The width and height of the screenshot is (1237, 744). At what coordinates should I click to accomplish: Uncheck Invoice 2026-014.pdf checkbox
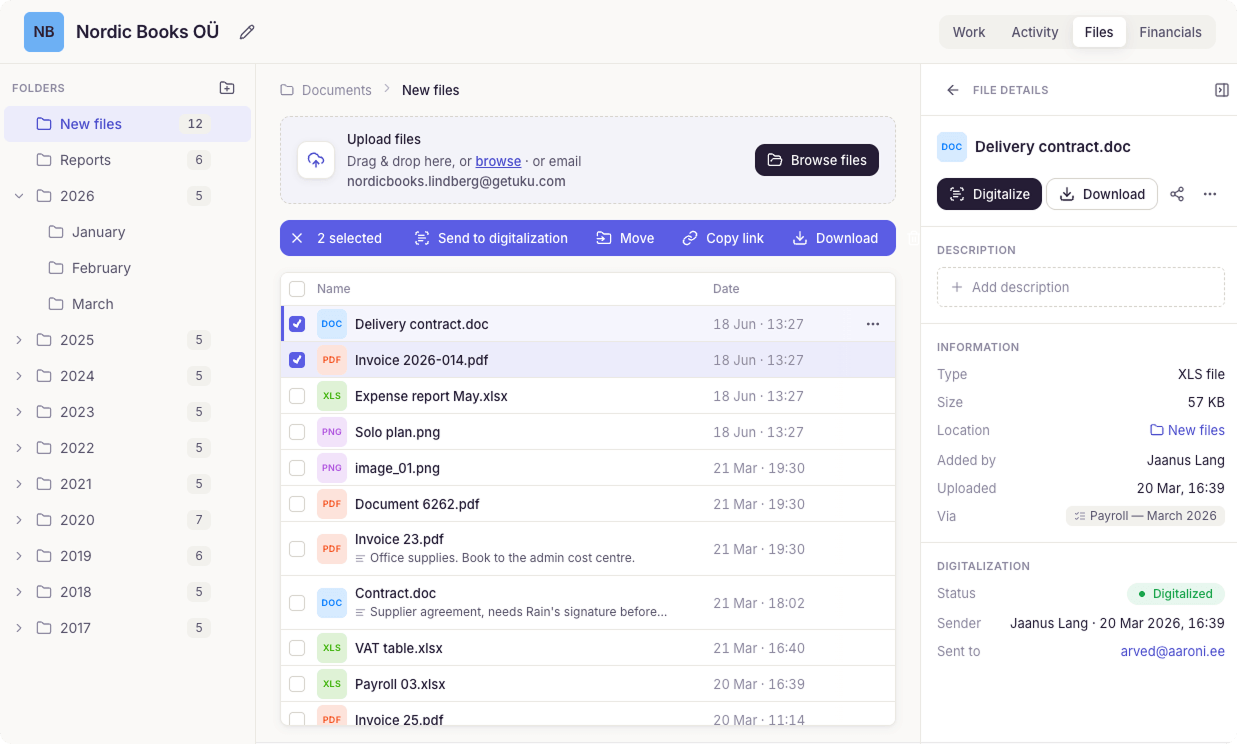[x=297, y=360]
